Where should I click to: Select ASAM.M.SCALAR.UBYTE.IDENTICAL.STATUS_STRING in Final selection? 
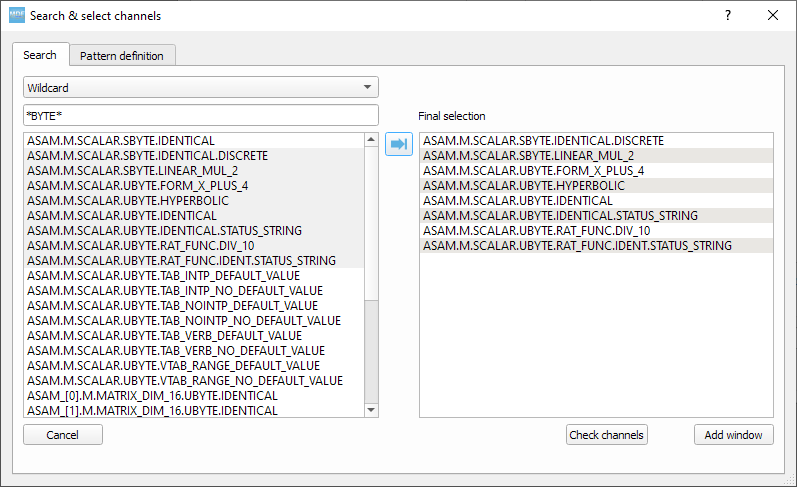click(x=596, y=216)
